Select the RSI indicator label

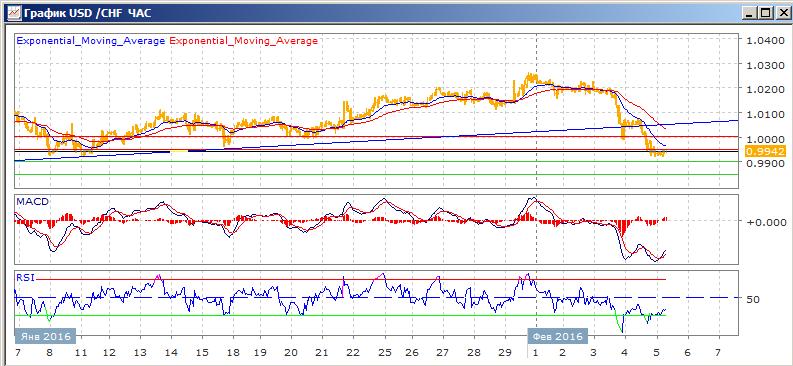click(25, 278)
